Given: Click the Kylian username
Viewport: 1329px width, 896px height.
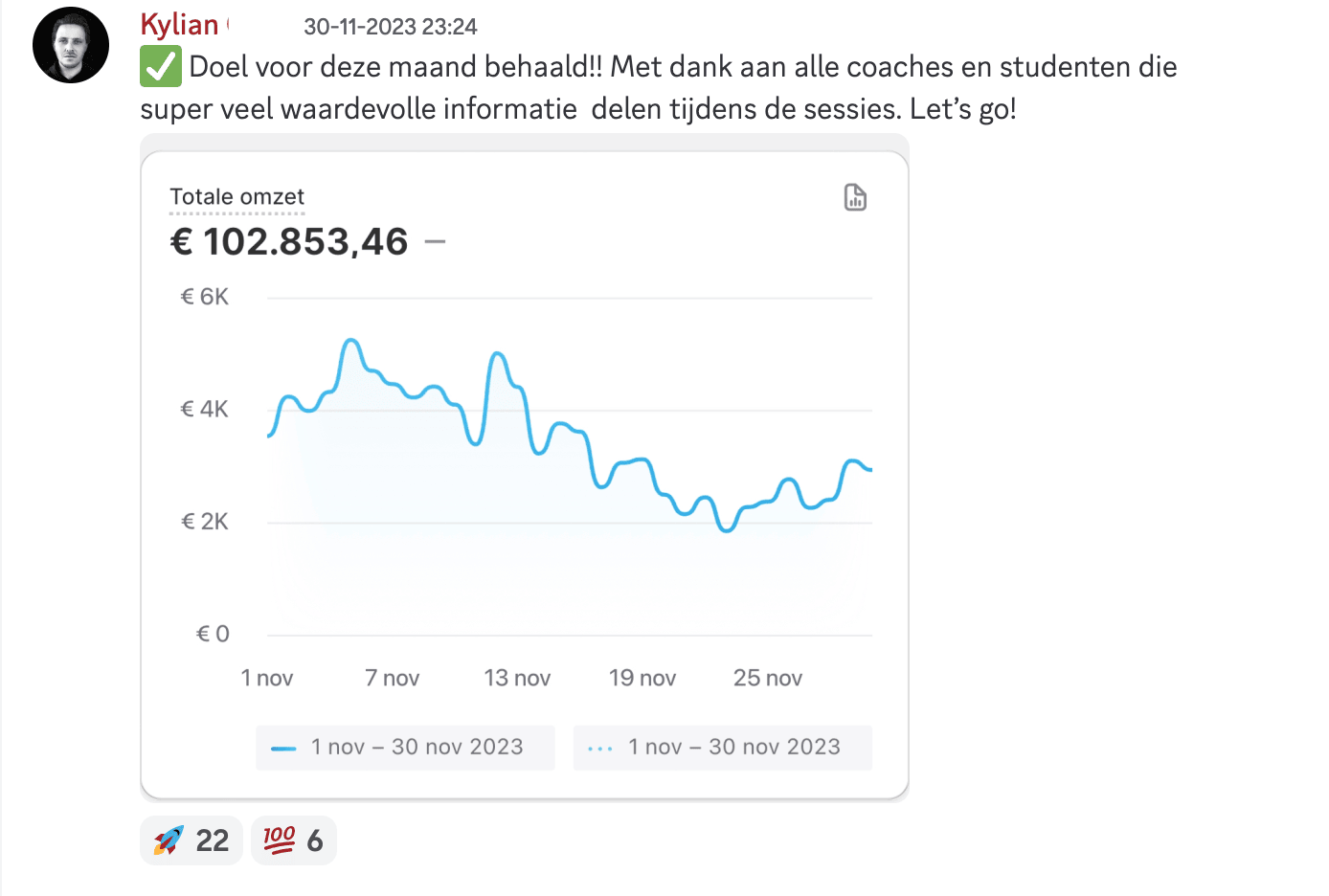Looking at the screenshot, I should click(x=180, y=25).
